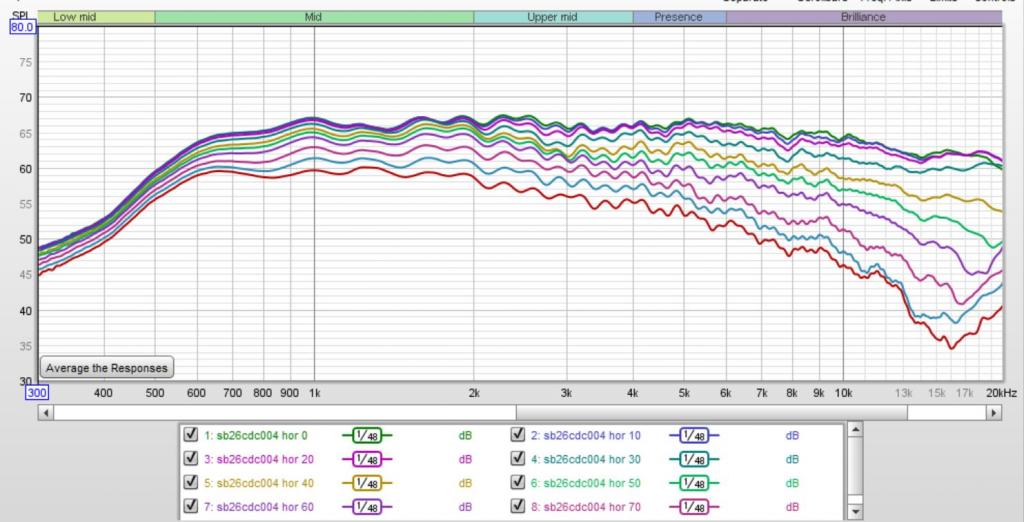Toggle the sb26cdc004 hor 20 checkbox
1024x522 pixels.
[x=191, y=459]
